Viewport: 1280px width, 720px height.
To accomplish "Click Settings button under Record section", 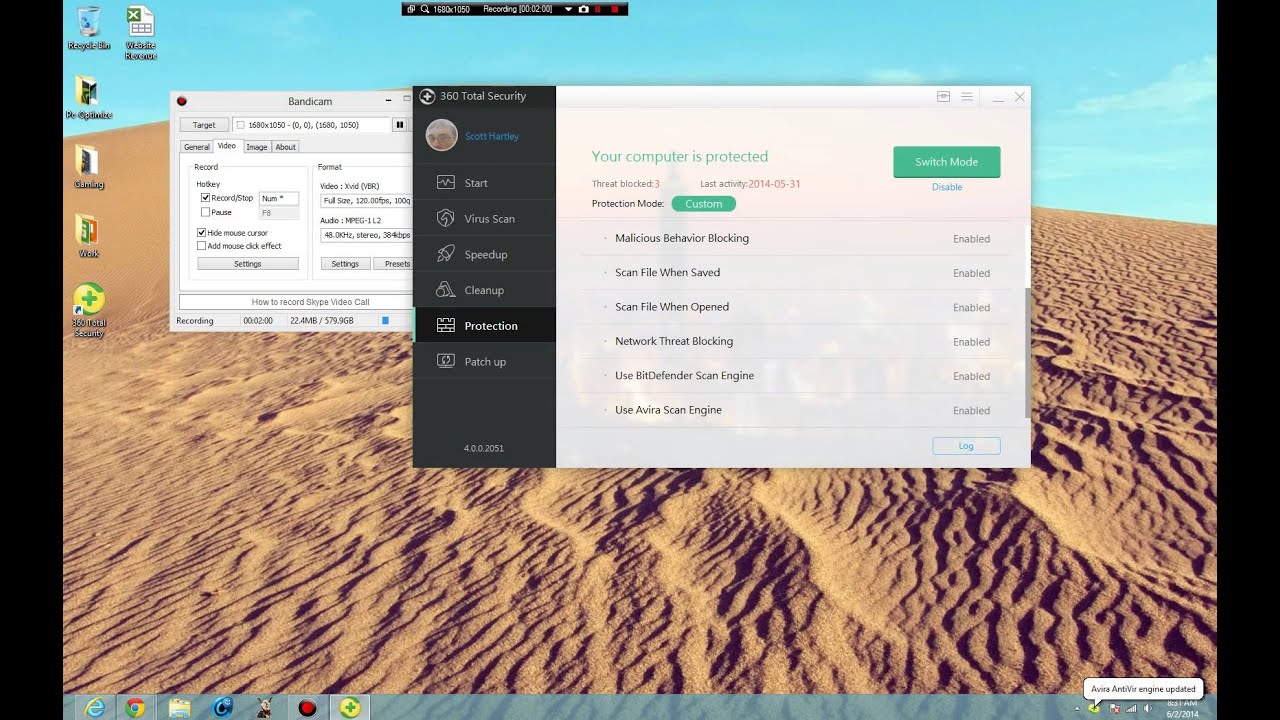I will click(247, 264).
